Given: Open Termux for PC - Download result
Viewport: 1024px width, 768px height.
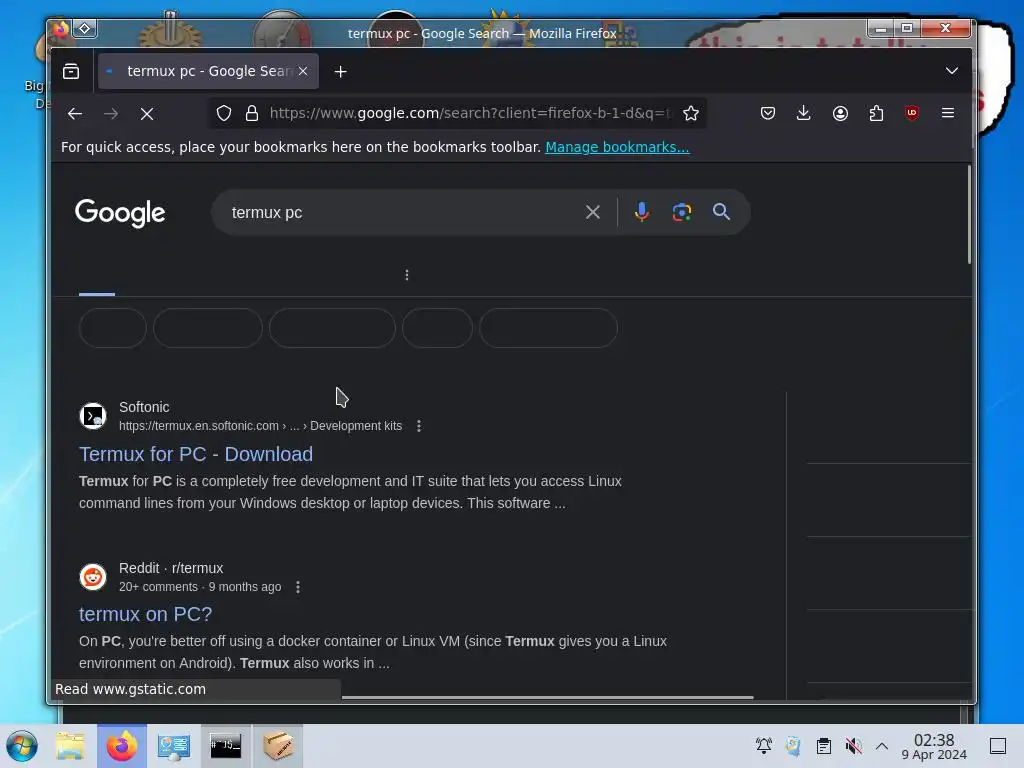Looking at the screenshot, I should (196, 455).
